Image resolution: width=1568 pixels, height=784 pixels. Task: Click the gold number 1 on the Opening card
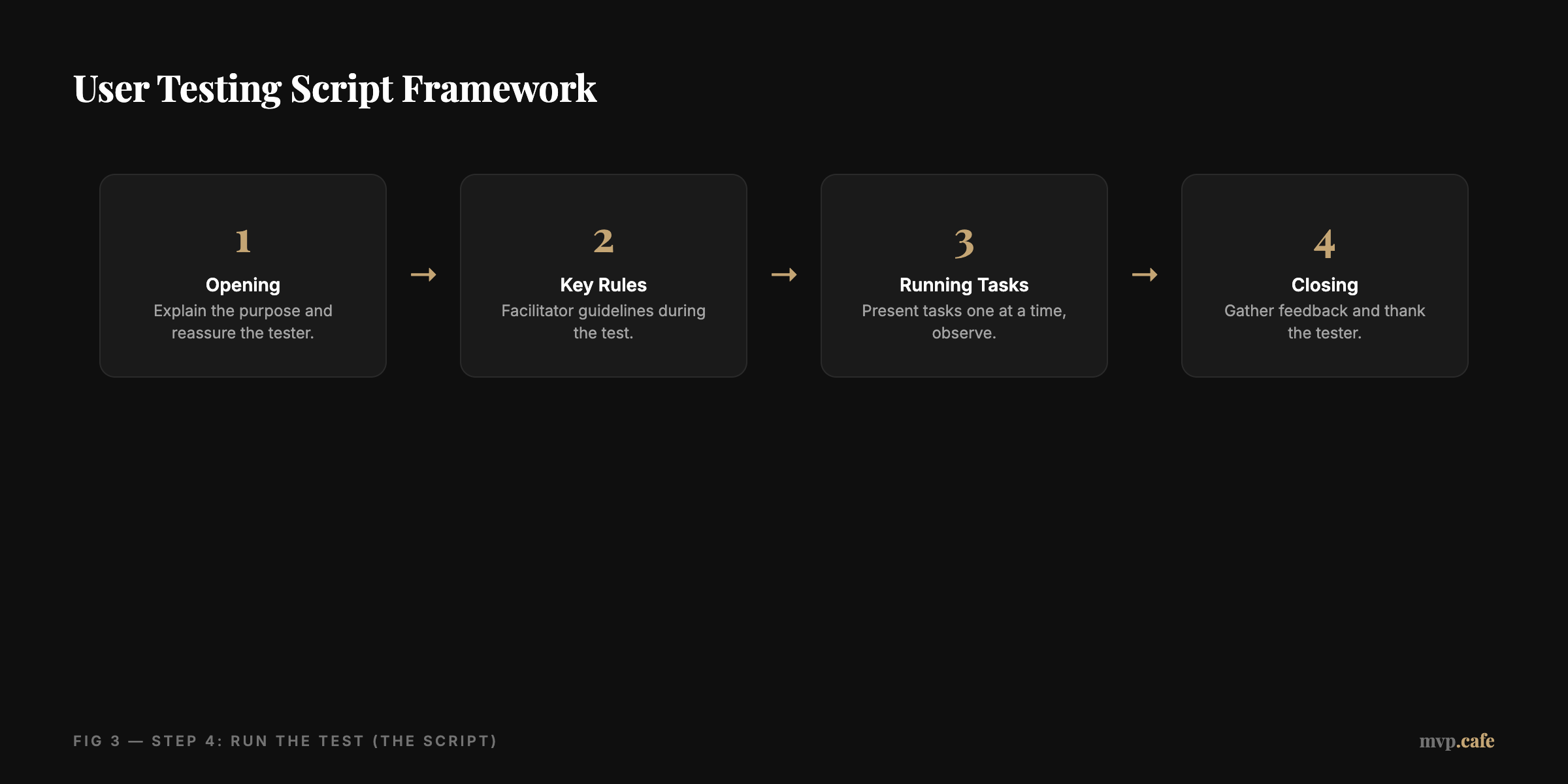[x=242, y=242]
